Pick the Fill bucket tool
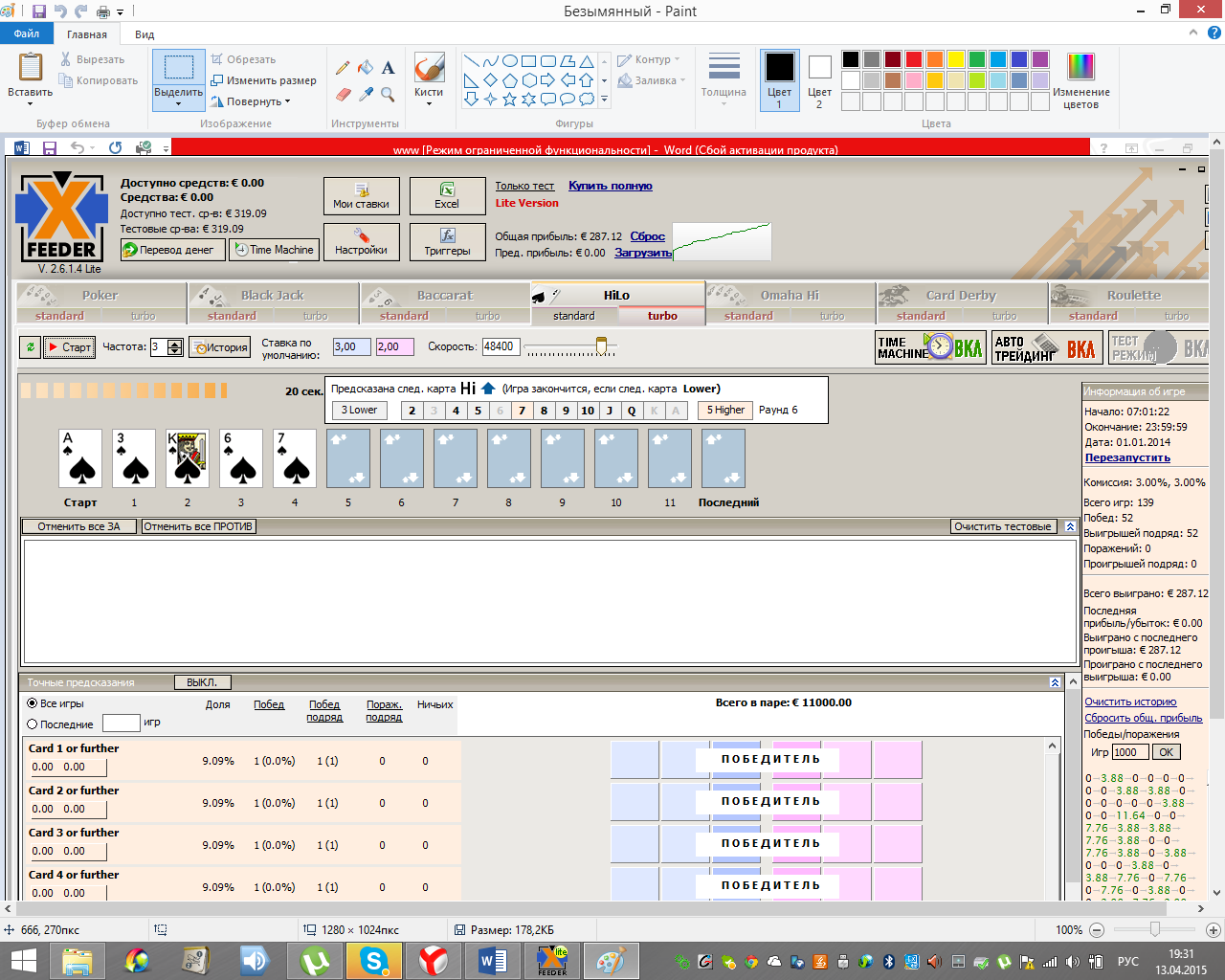This screenshot has height=980, width=1225. pyautogui.click(x=366, y=68)
